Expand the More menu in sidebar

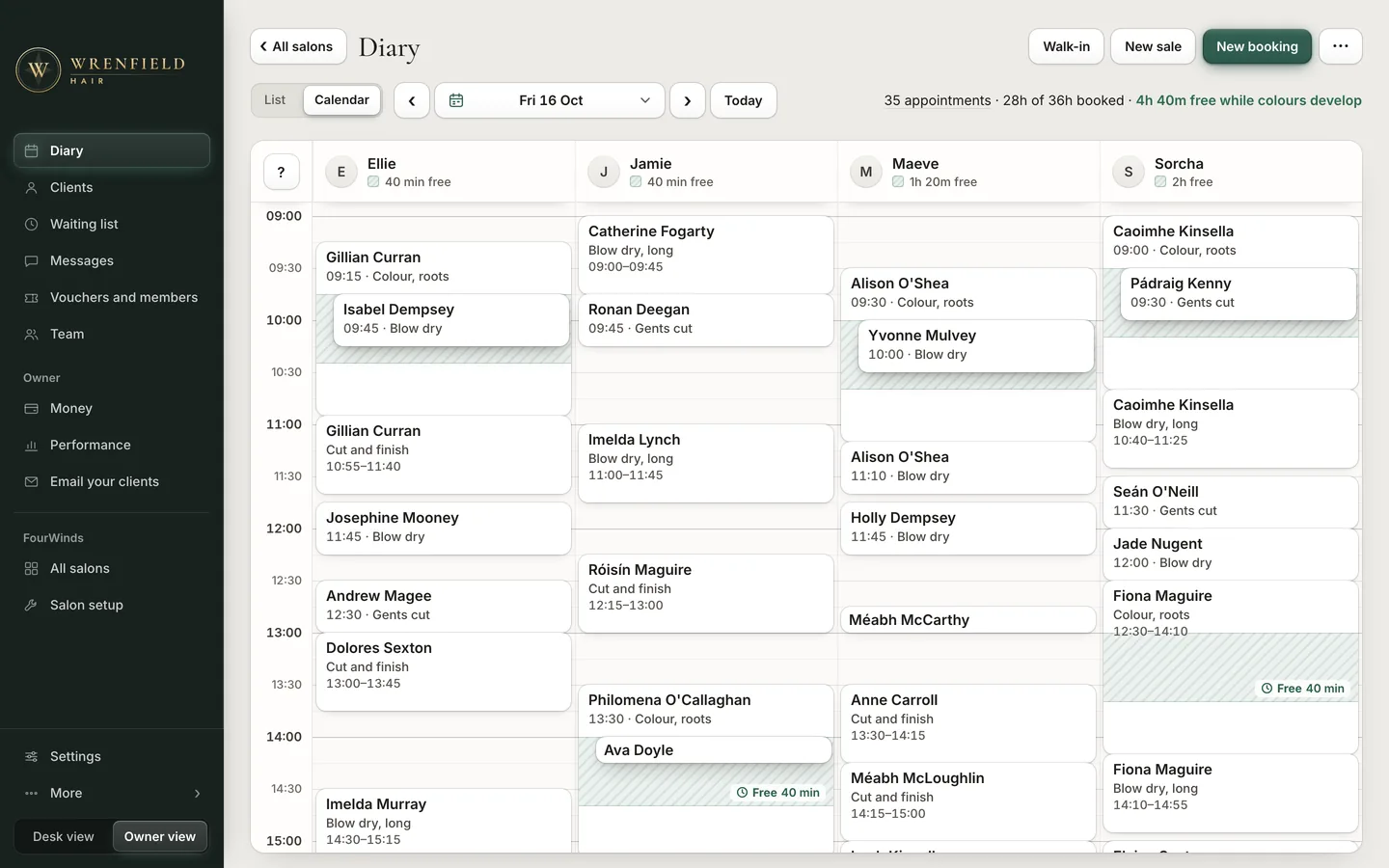tap(112, 793)
